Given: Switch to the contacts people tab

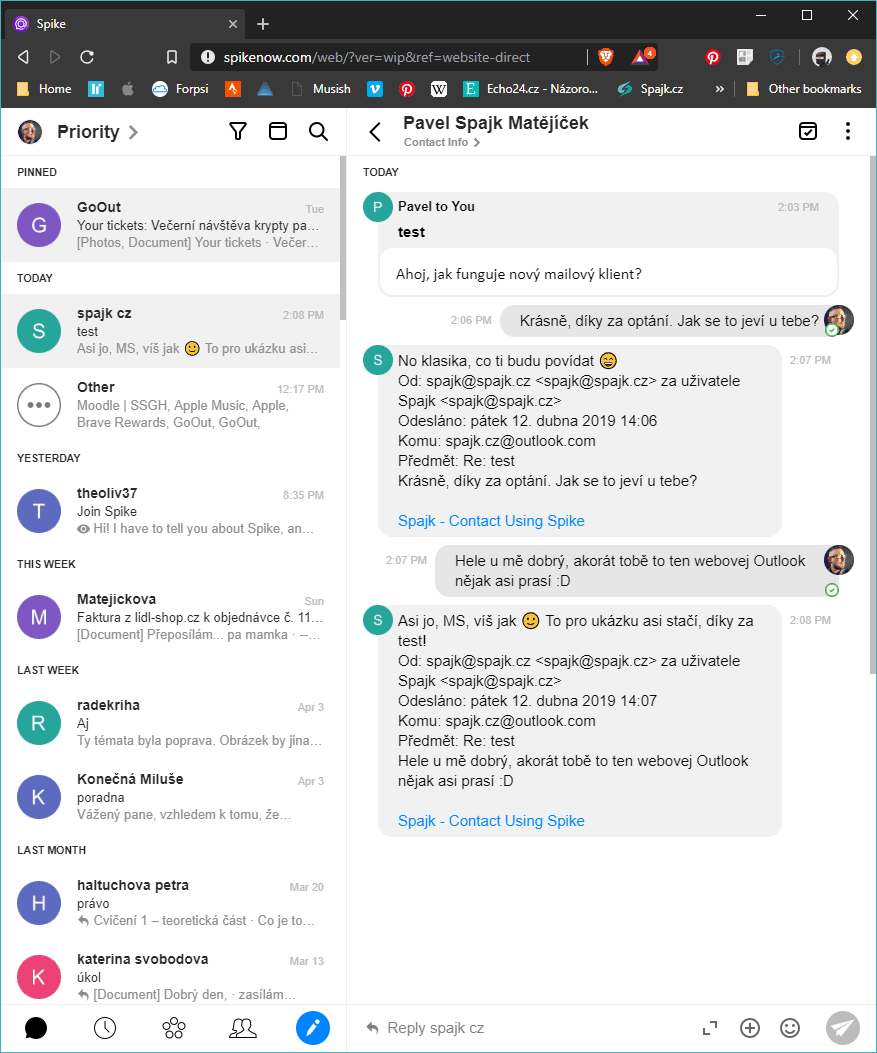Looking at the screenshot, I should point(243,1027).
